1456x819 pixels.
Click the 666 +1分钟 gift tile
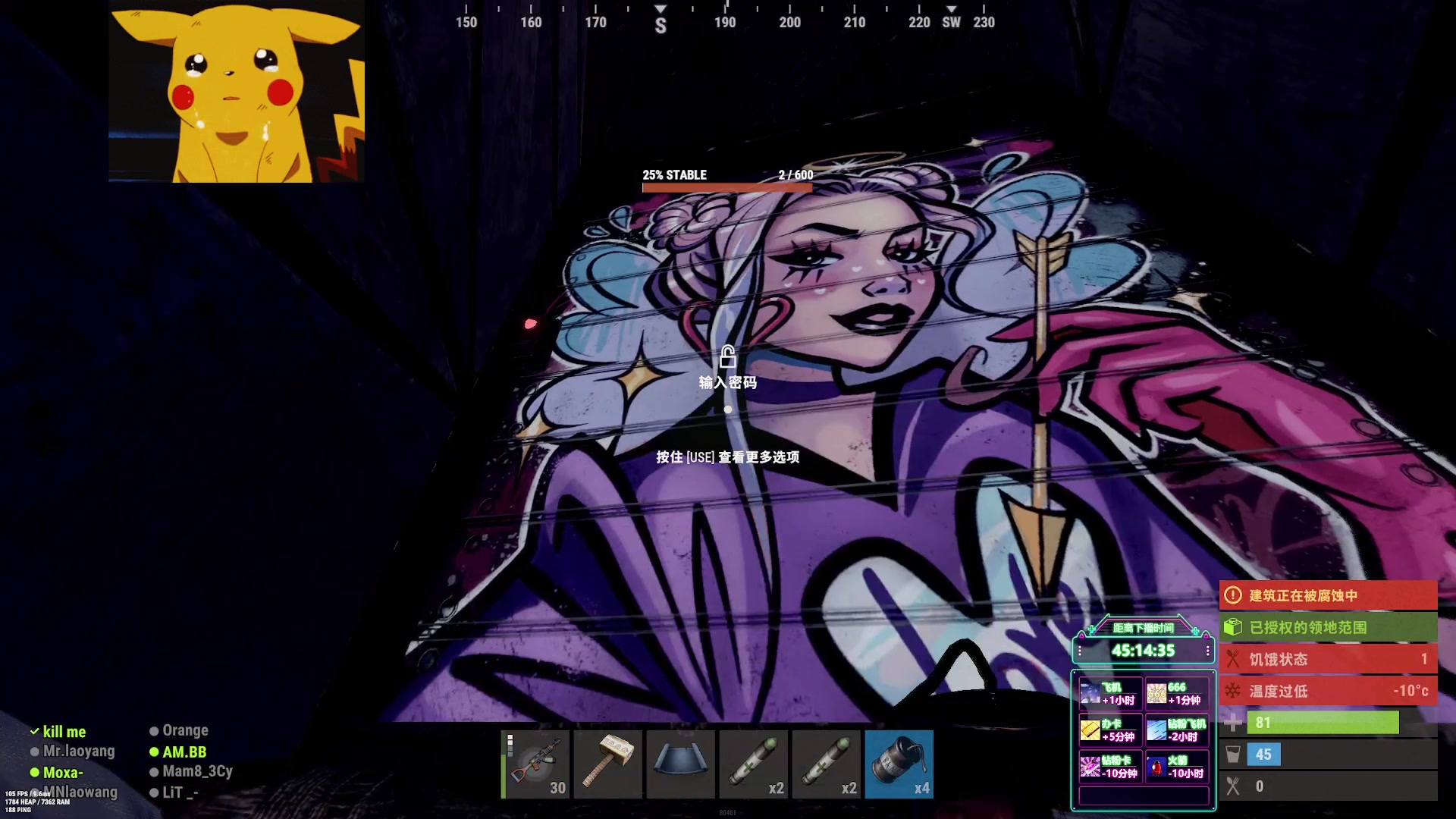pos(1176,693)
